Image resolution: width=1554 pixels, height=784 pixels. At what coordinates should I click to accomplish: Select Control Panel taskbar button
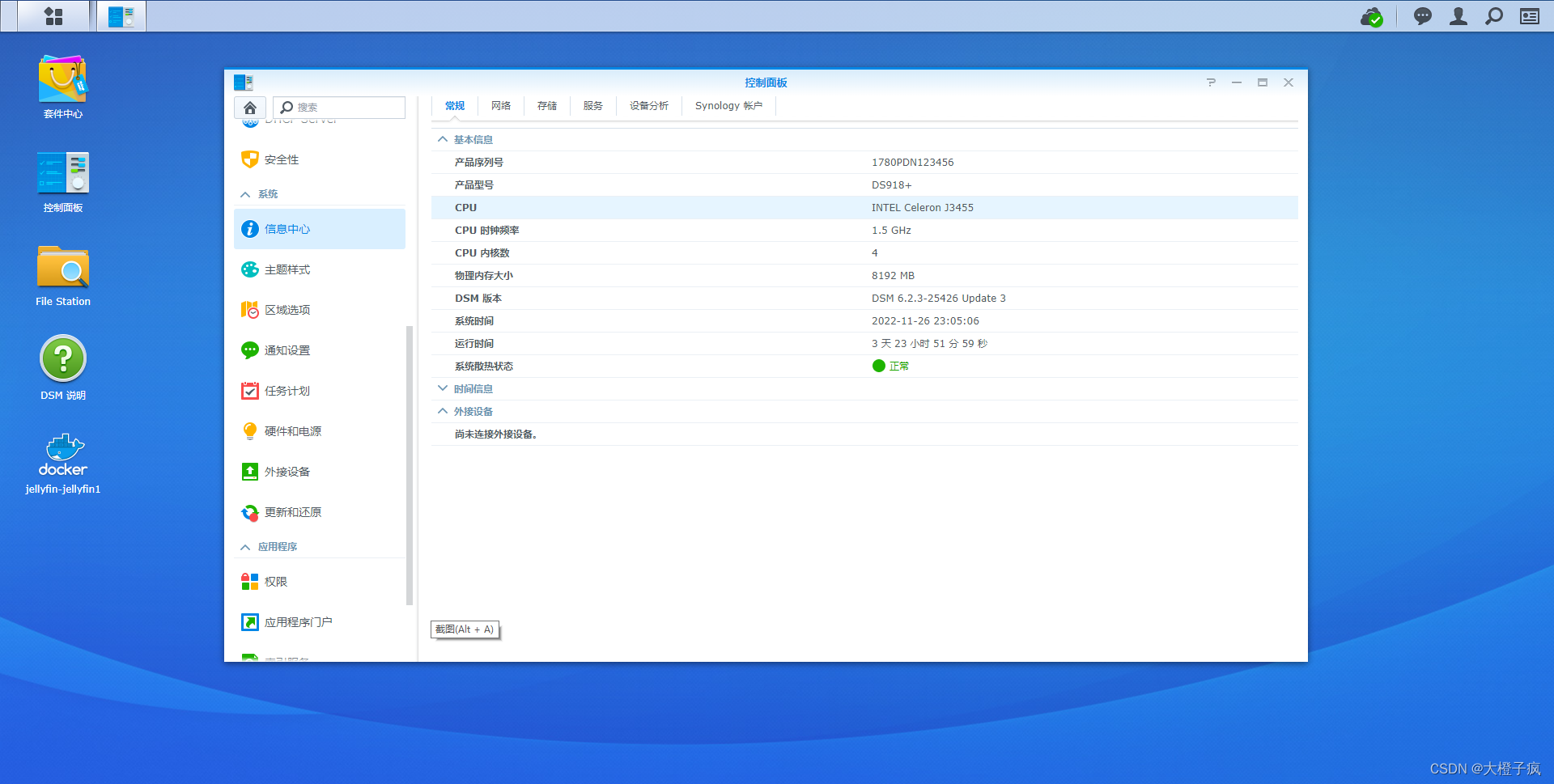(121, 16)
